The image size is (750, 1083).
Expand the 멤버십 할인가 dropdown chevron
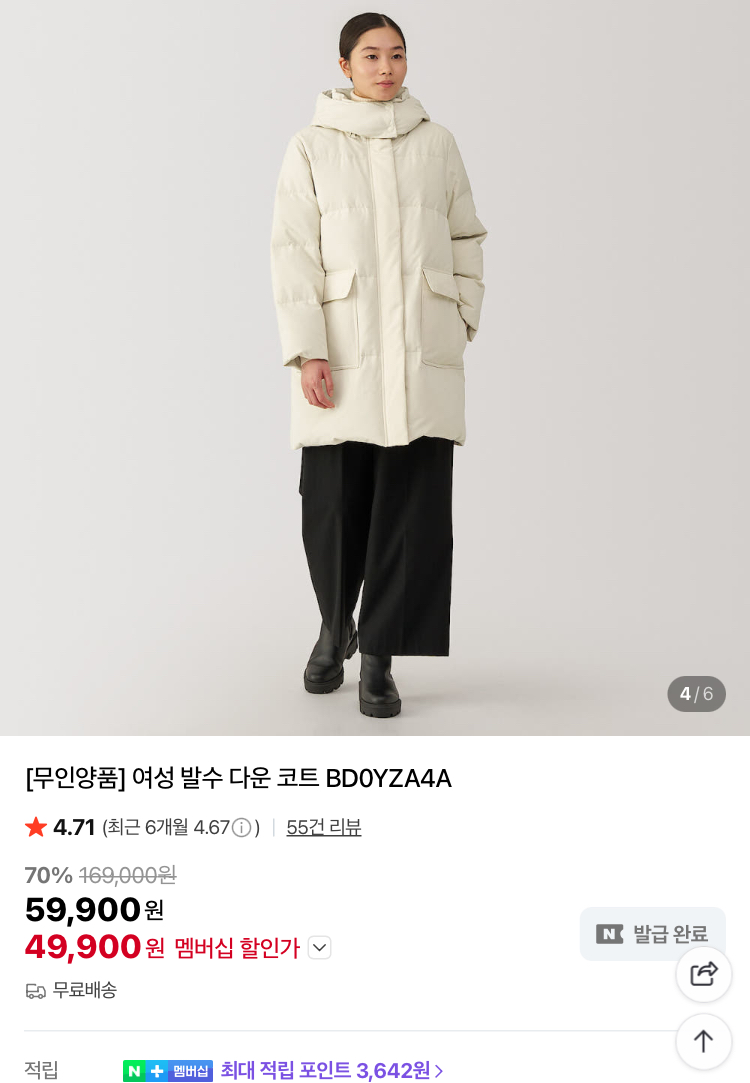pyautogui.click(x=319, y=947)
